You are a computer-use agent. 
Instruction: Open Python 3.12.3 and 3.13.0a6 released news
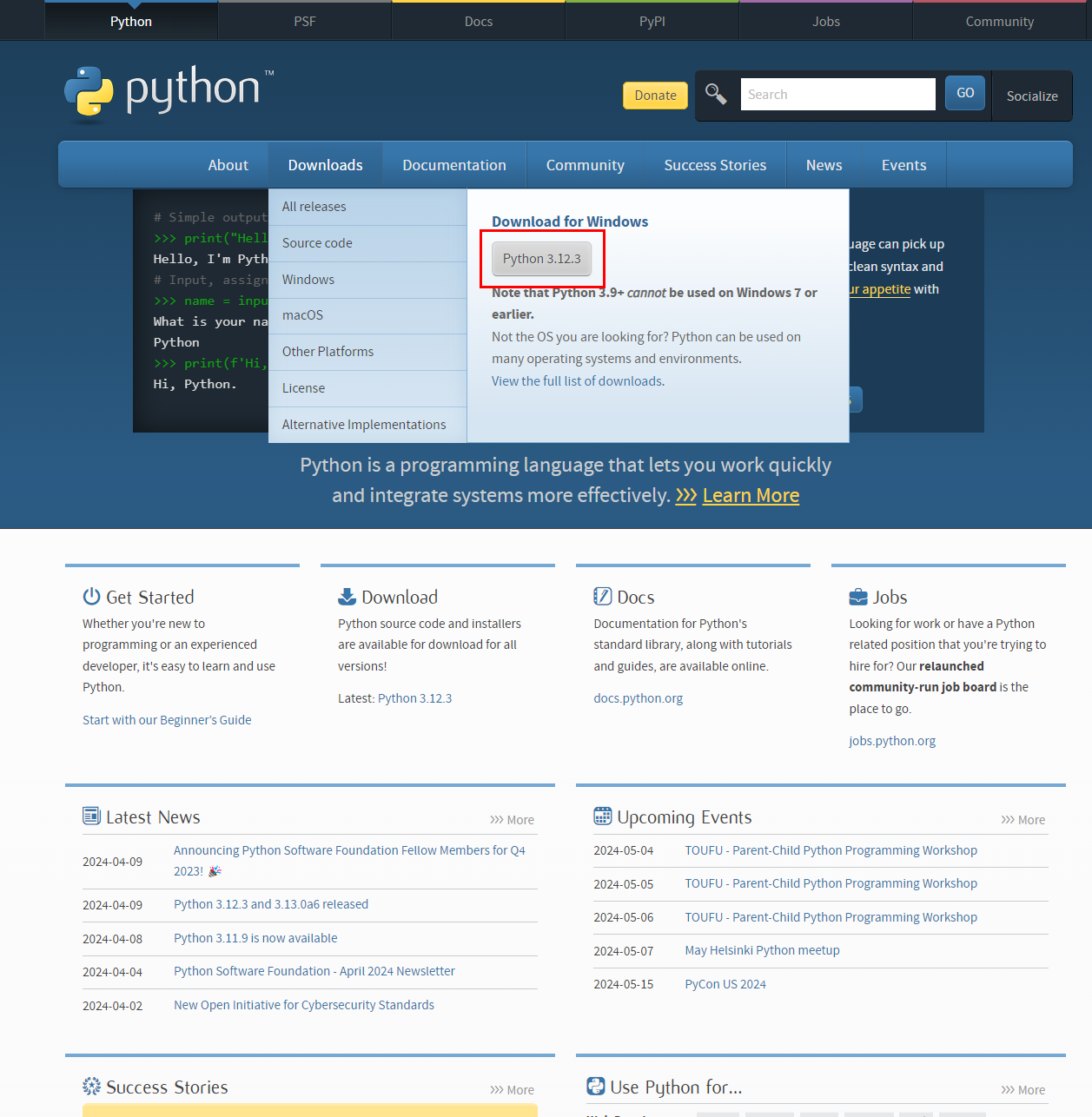271,904
